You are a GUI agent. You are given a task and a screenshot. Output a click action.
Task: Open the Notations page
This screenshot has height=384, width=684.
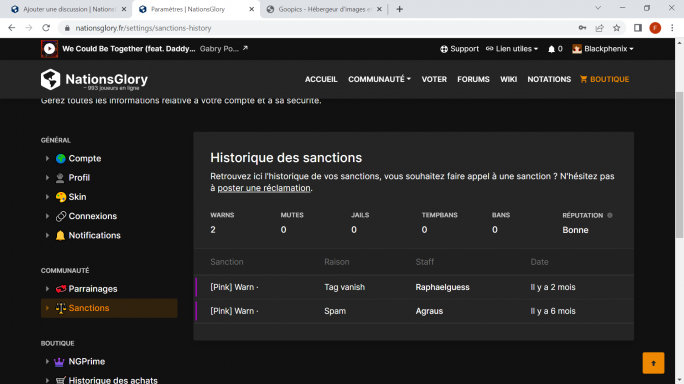pyautogui.click(x=549, y=79)
